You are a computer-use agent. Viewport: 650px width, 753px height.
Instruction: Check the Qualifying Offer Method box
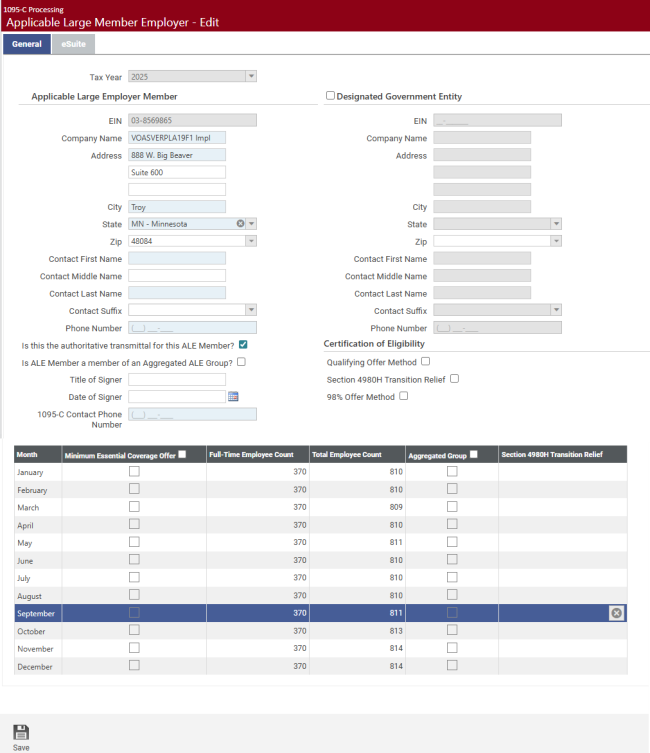point(425,362)
